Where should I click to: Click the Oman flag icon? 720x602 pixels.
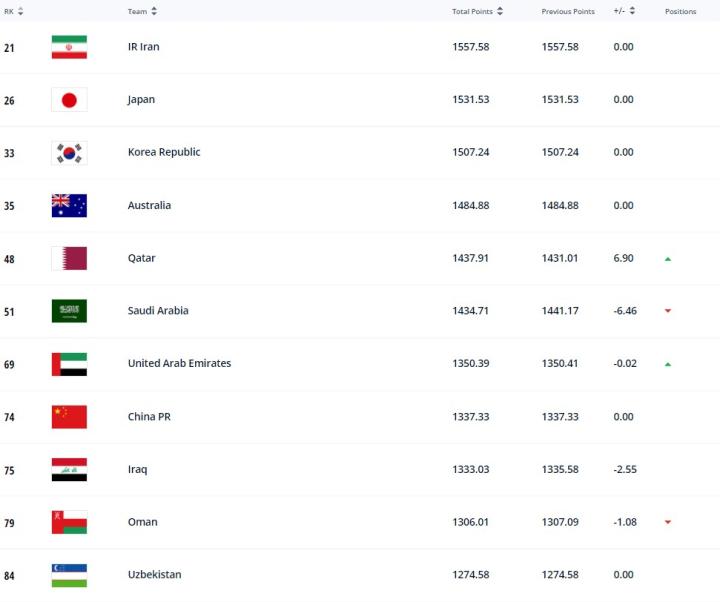[x=69, y=522]
